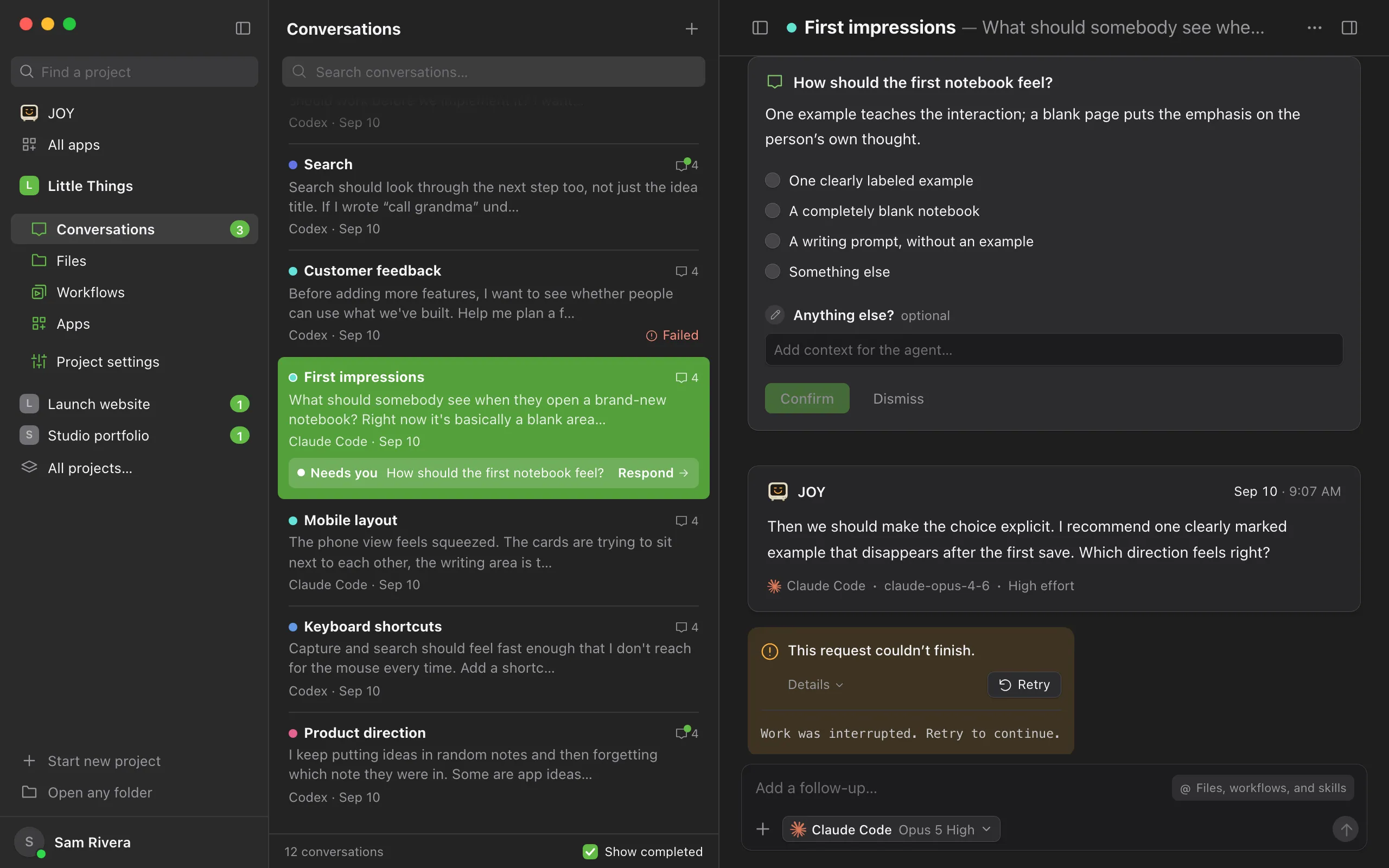
Task: Click the Anything else pencil icon
Action: pyautogui.click(x=775, y=315)
